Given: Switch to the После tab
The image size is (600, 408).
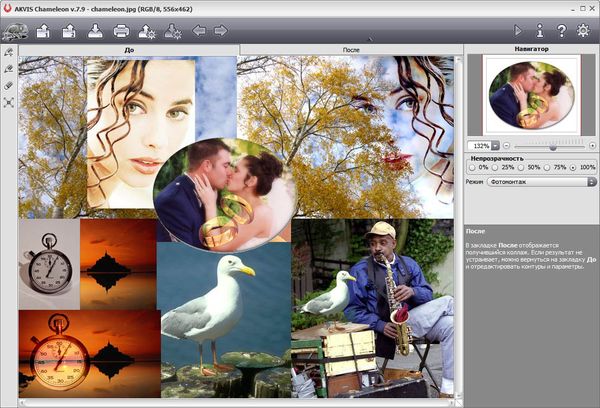Looking at the screenshot, I should click(351, 48).
